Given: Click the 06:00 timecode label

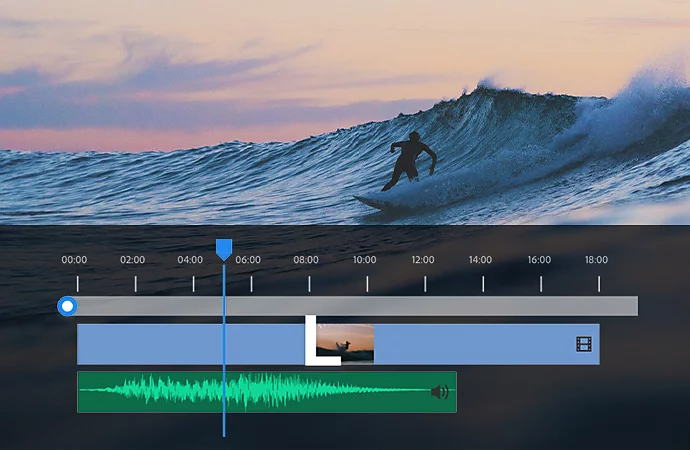Looking at the screenshot, I should [248, 260].
